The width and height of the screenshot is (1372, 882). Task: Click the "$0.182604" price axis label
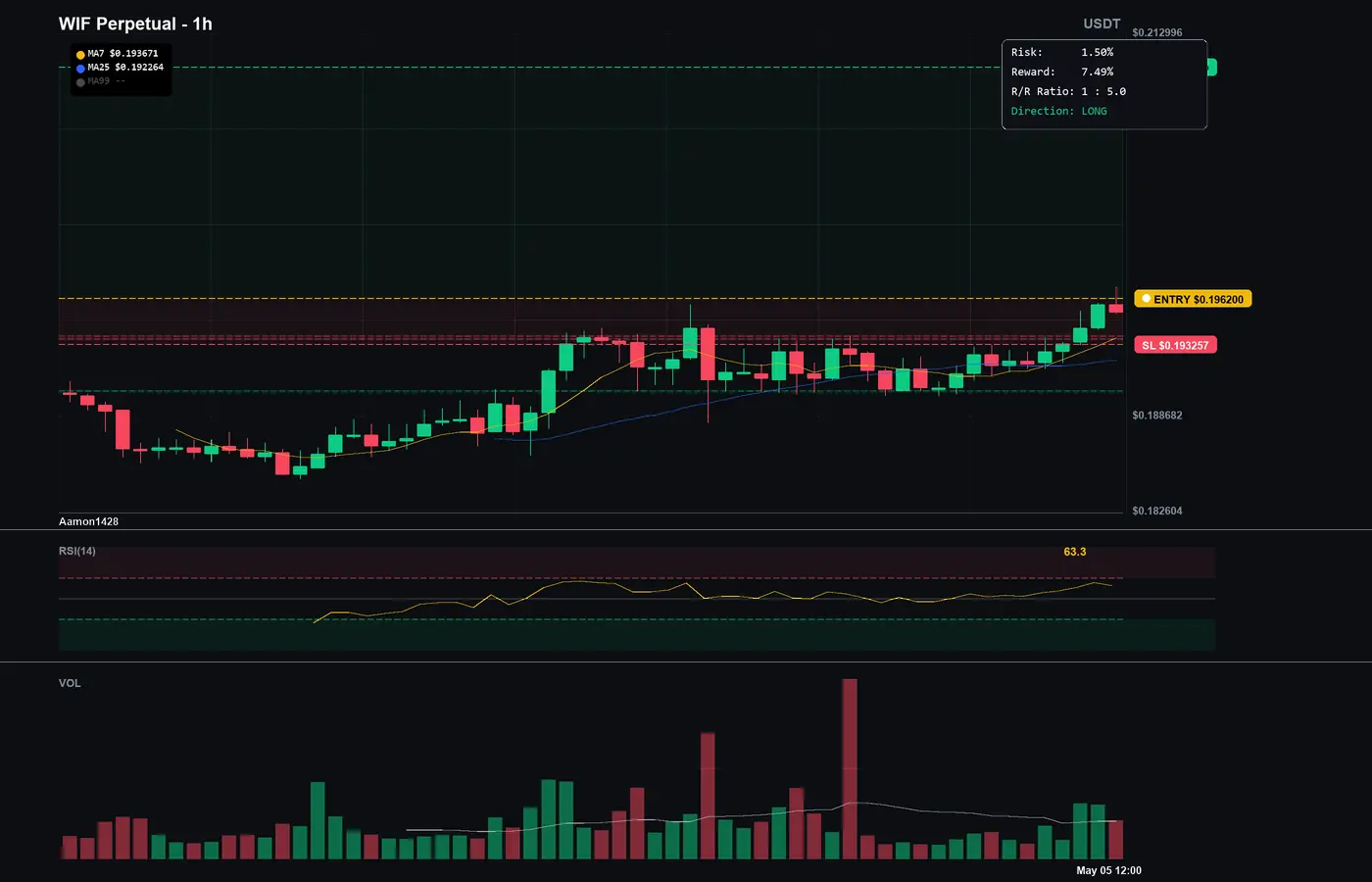tap(1157, 511)
